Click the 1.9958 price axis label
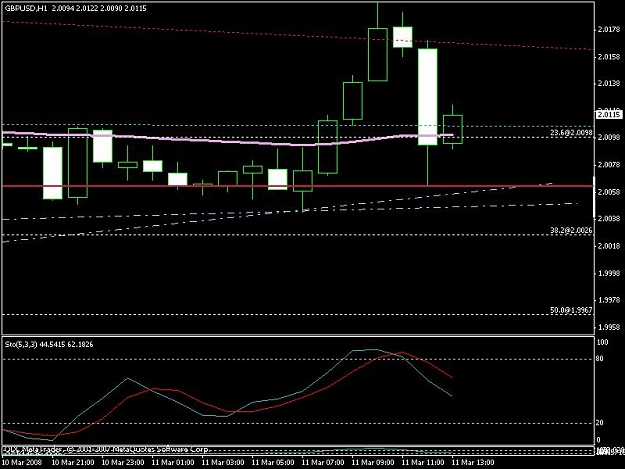This screenshot has height=469, width=625. pyautogui.click(x=609, y=327)
